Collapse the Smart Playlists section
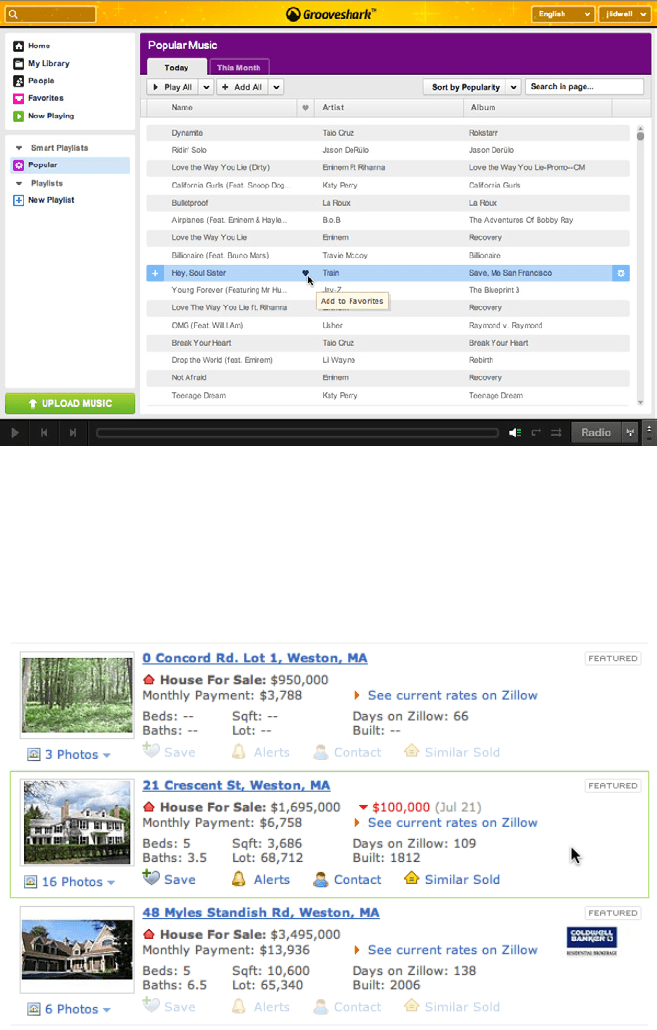The width and height of the screenshot is (657, 1030). click(18, 148)
